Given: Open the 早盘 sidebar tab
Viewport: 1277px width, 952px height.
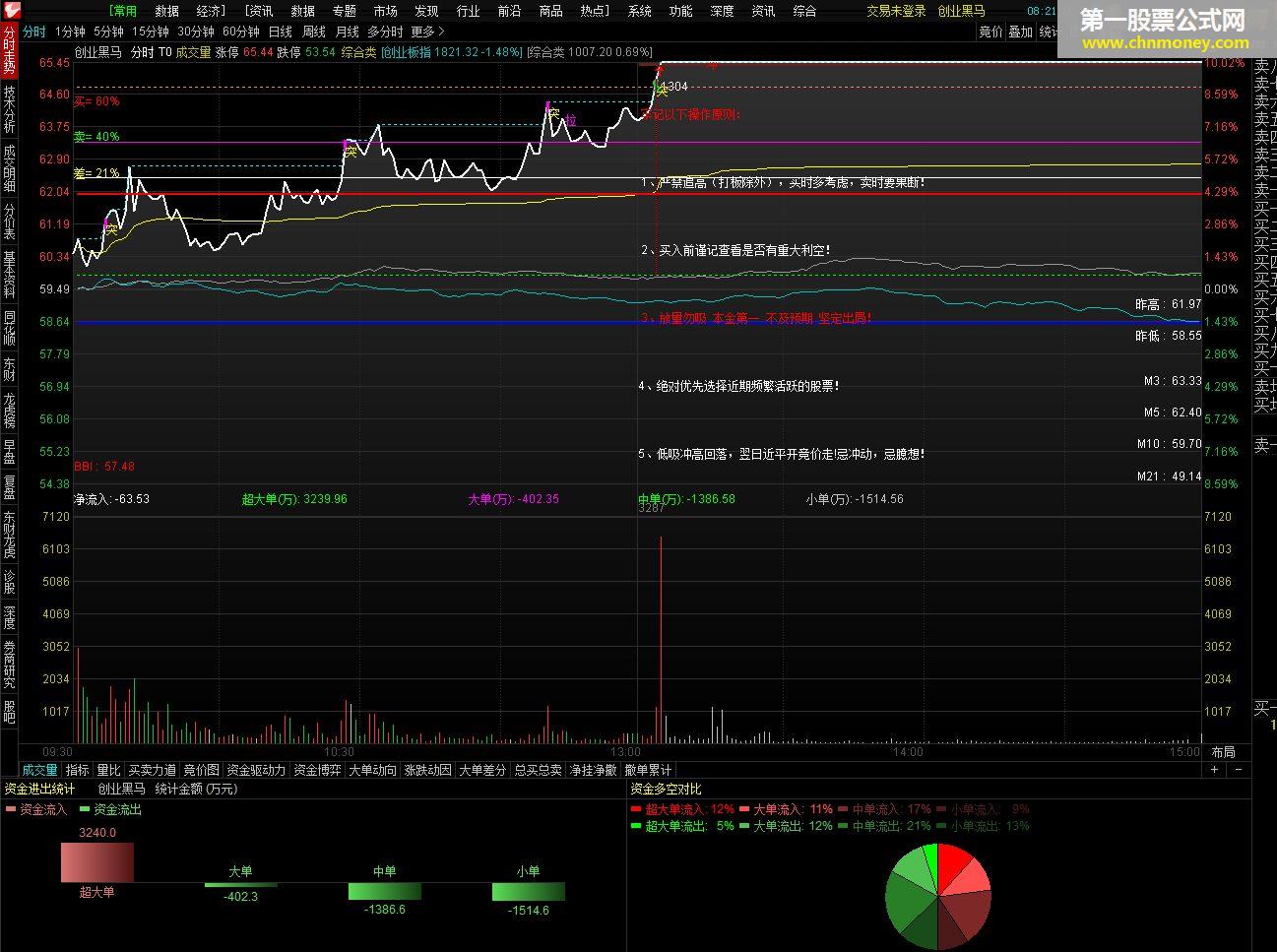Looking at the screenshot, I should coord(9,451).
